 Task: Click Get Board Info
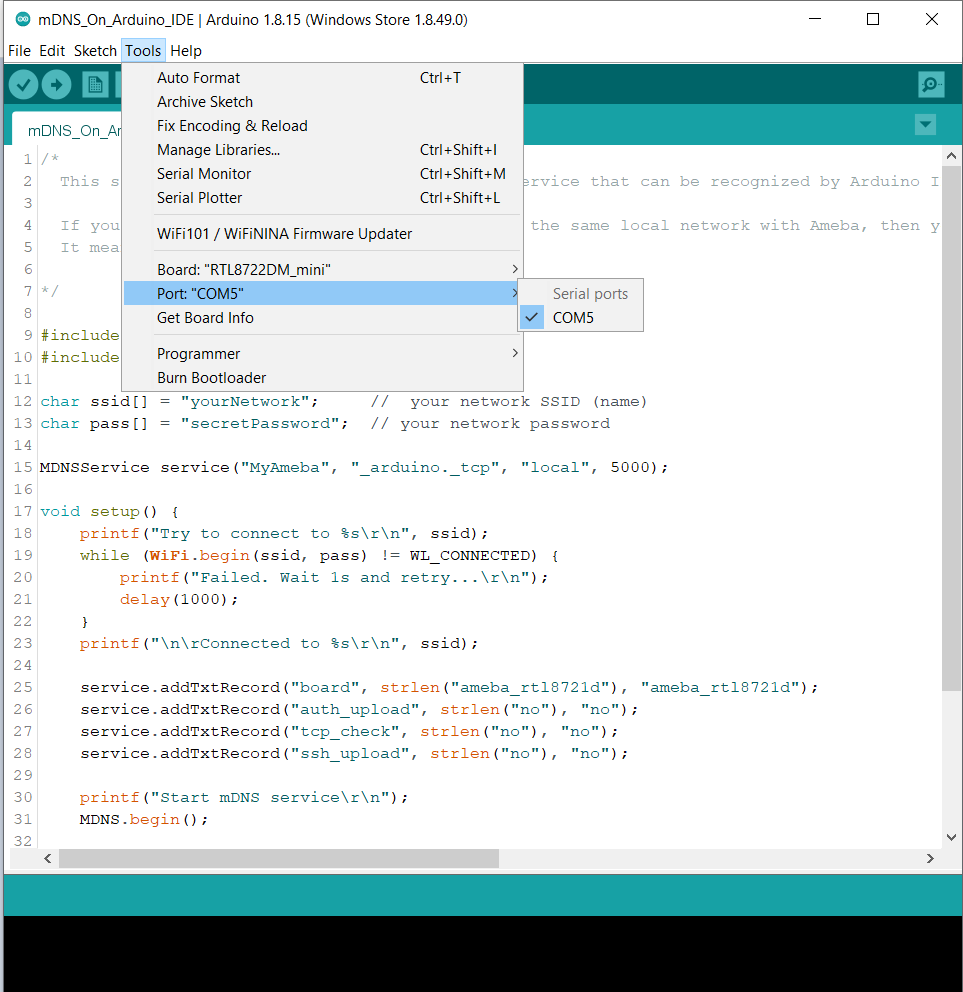pyautogui.click(x=323, y=318)
